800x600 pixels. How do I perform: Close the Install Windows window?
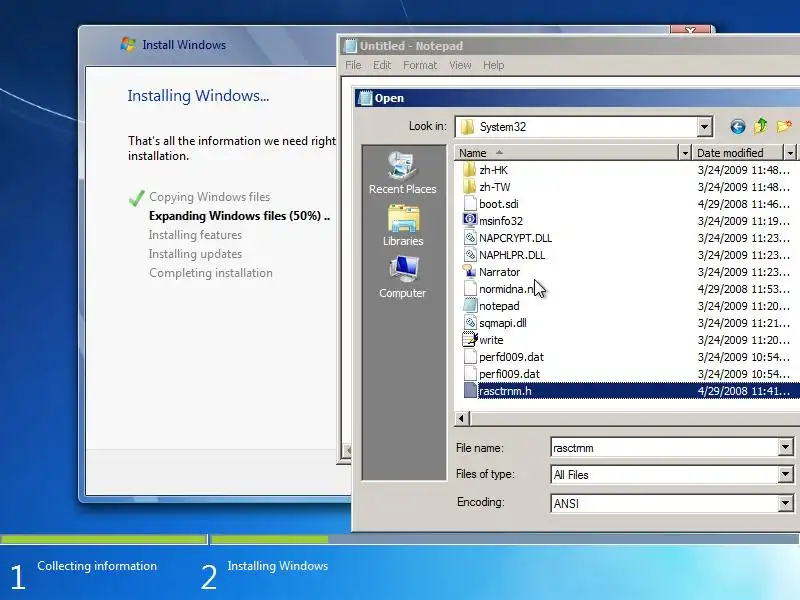690,30
